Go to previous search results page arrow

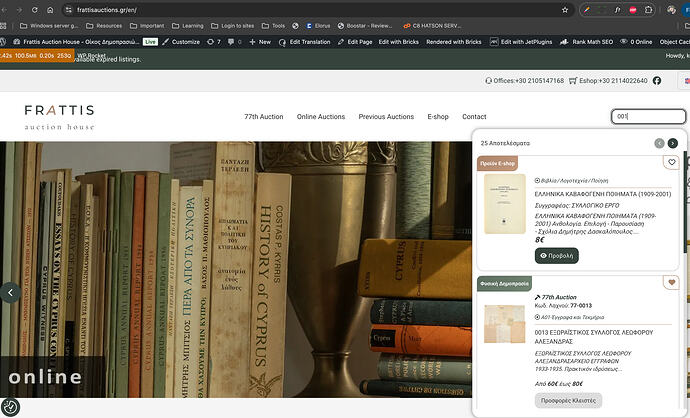[659, 144]
